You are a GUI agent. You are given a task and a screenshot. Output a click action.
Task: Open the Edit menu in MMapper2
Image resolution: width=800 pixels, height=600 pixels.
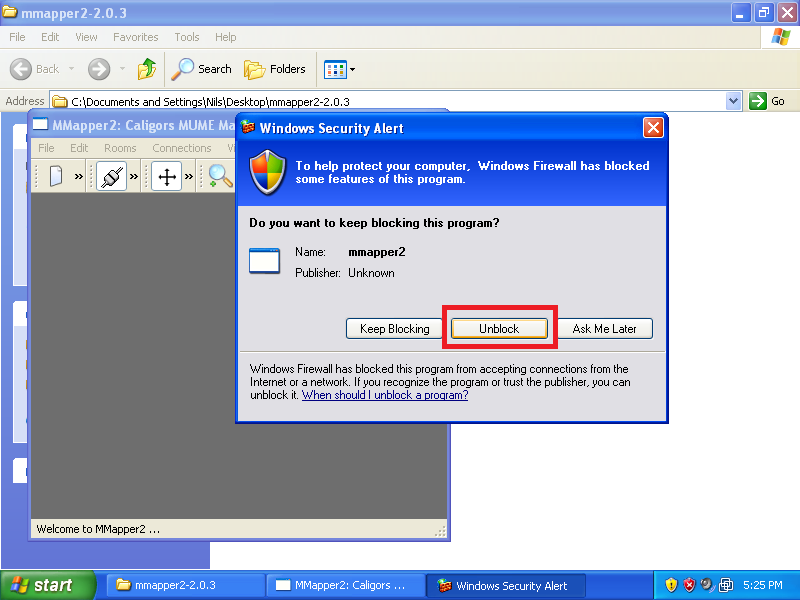pos(79,148)
